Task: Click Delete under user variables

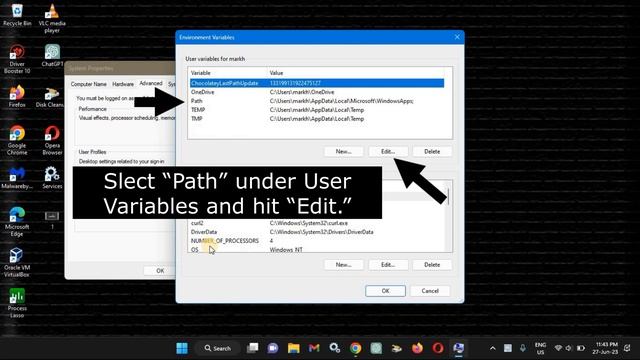Action: [x=432, y=151]
